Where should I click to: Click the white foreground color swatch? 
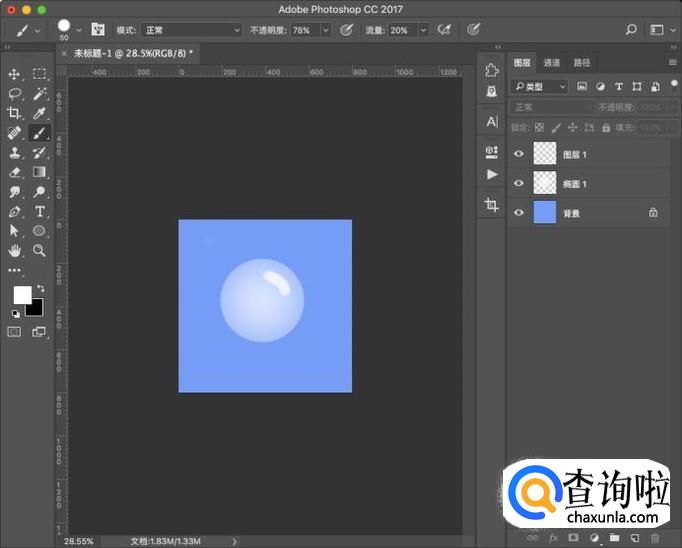[21, 294]
